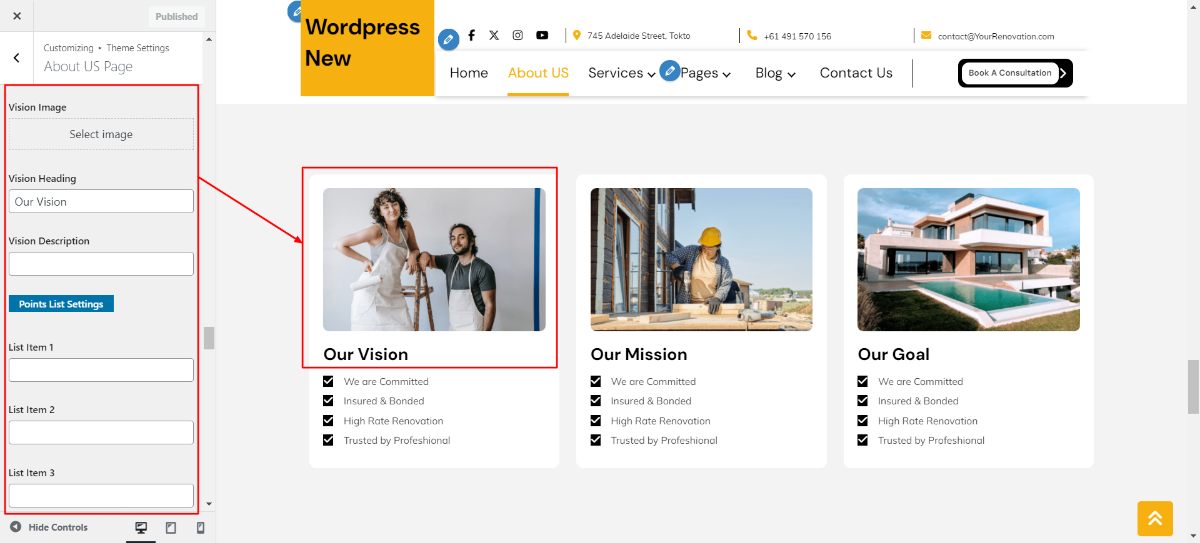This screenshot has height=543, width=1200.
Task: Click "High Rate Renovation" checkbox under Our Goal
Action: pyautogui.click(x=863, y=421)
